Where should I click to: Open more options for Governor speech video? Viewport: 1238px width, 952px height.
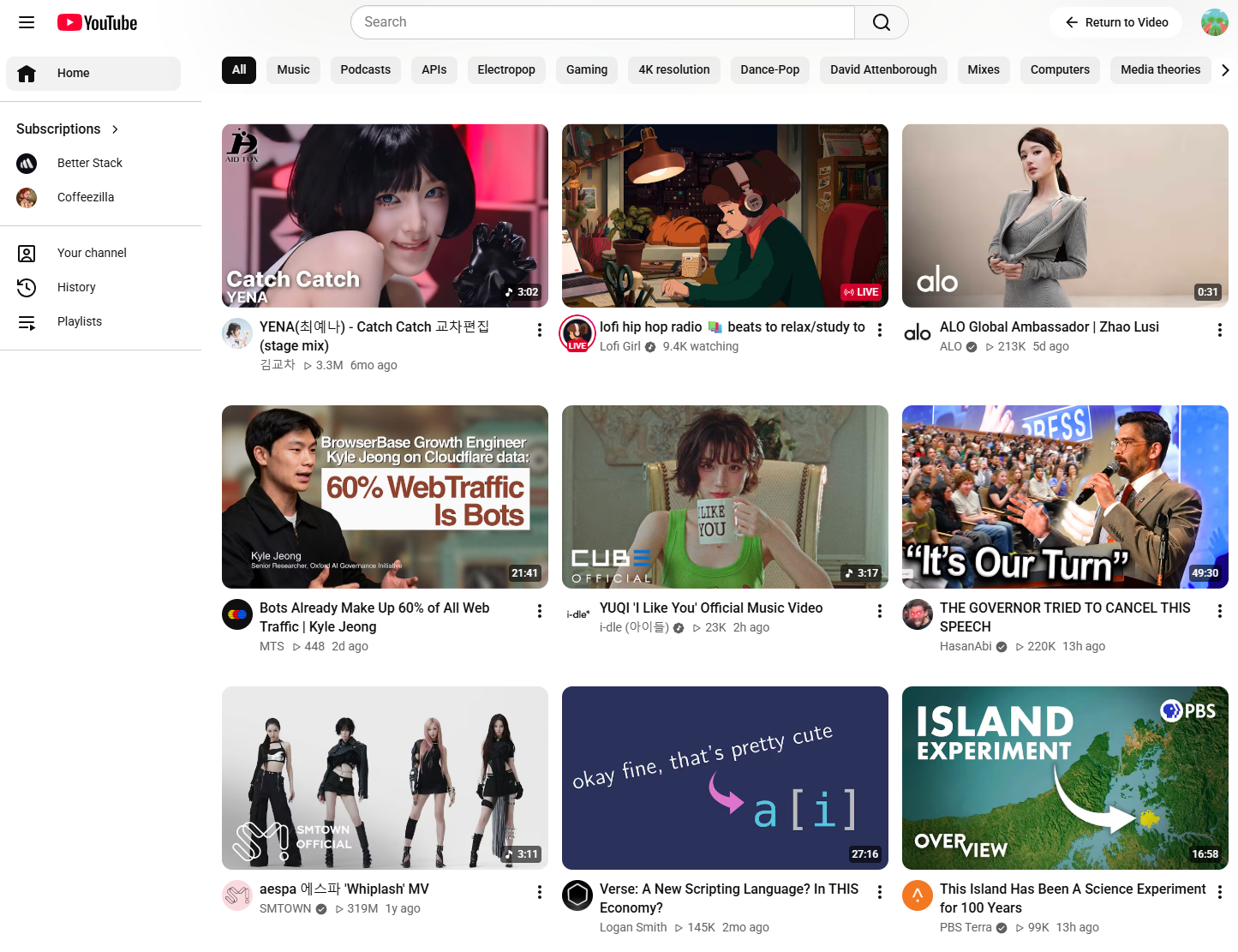click(1219, 611)
